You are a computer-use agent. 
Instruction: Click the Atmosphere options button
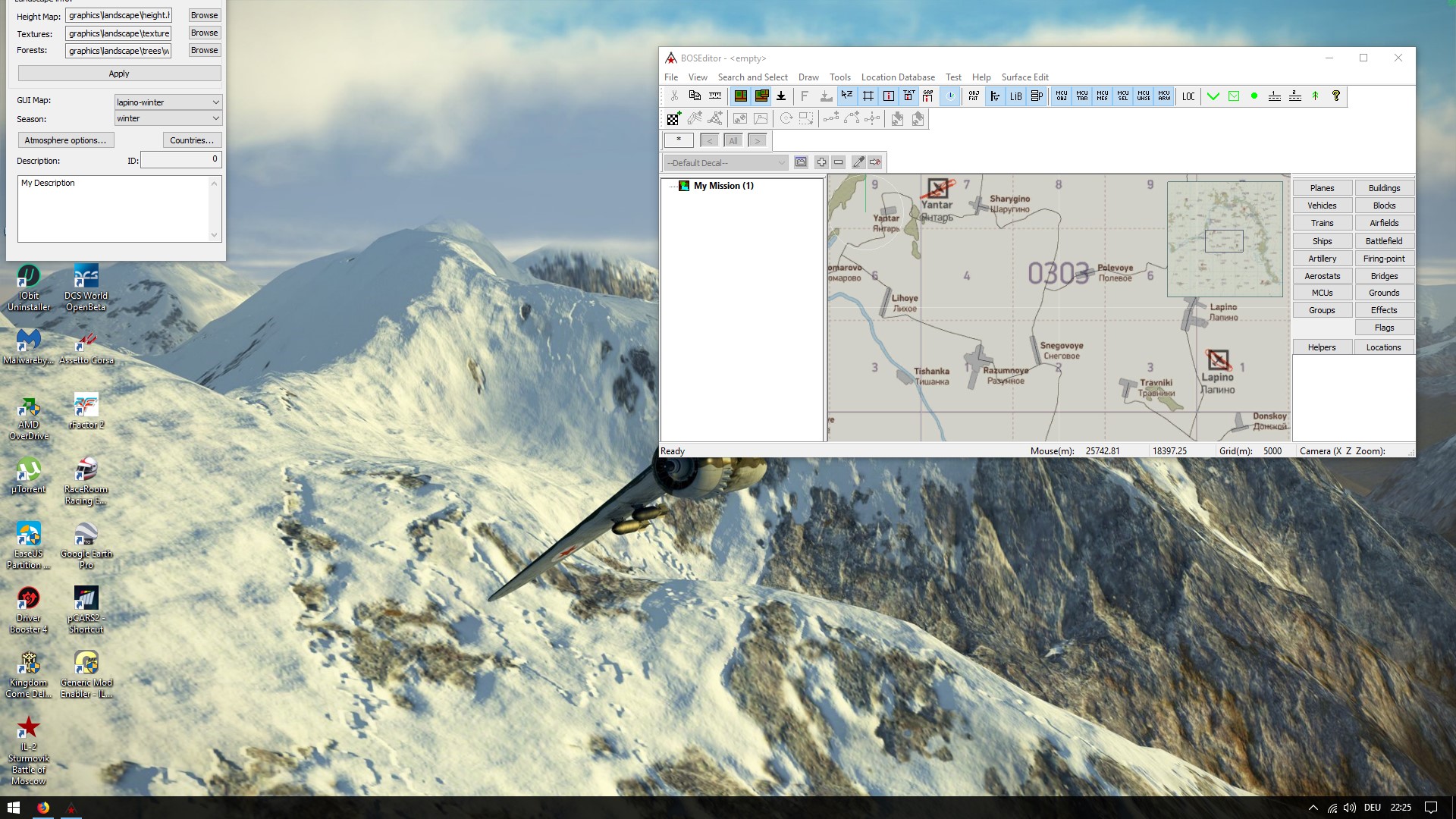(x=65, y=140)
